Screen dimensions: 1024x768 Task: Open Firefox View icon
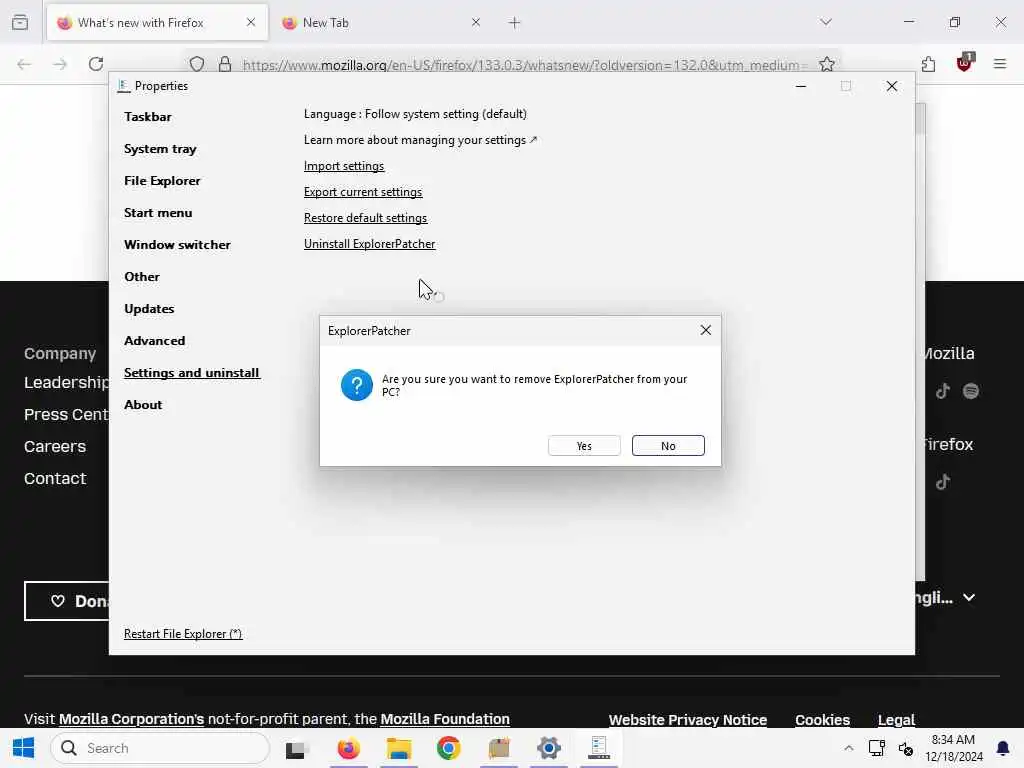20,22
